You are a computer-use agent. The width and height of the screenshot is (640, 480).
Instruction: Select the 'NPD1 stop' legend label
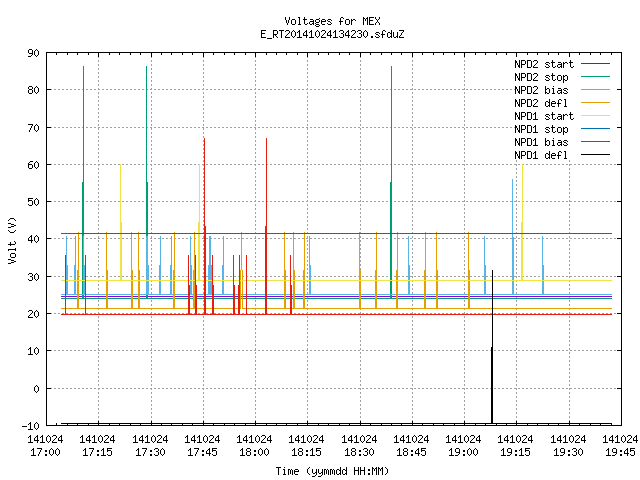coord(541,129)
